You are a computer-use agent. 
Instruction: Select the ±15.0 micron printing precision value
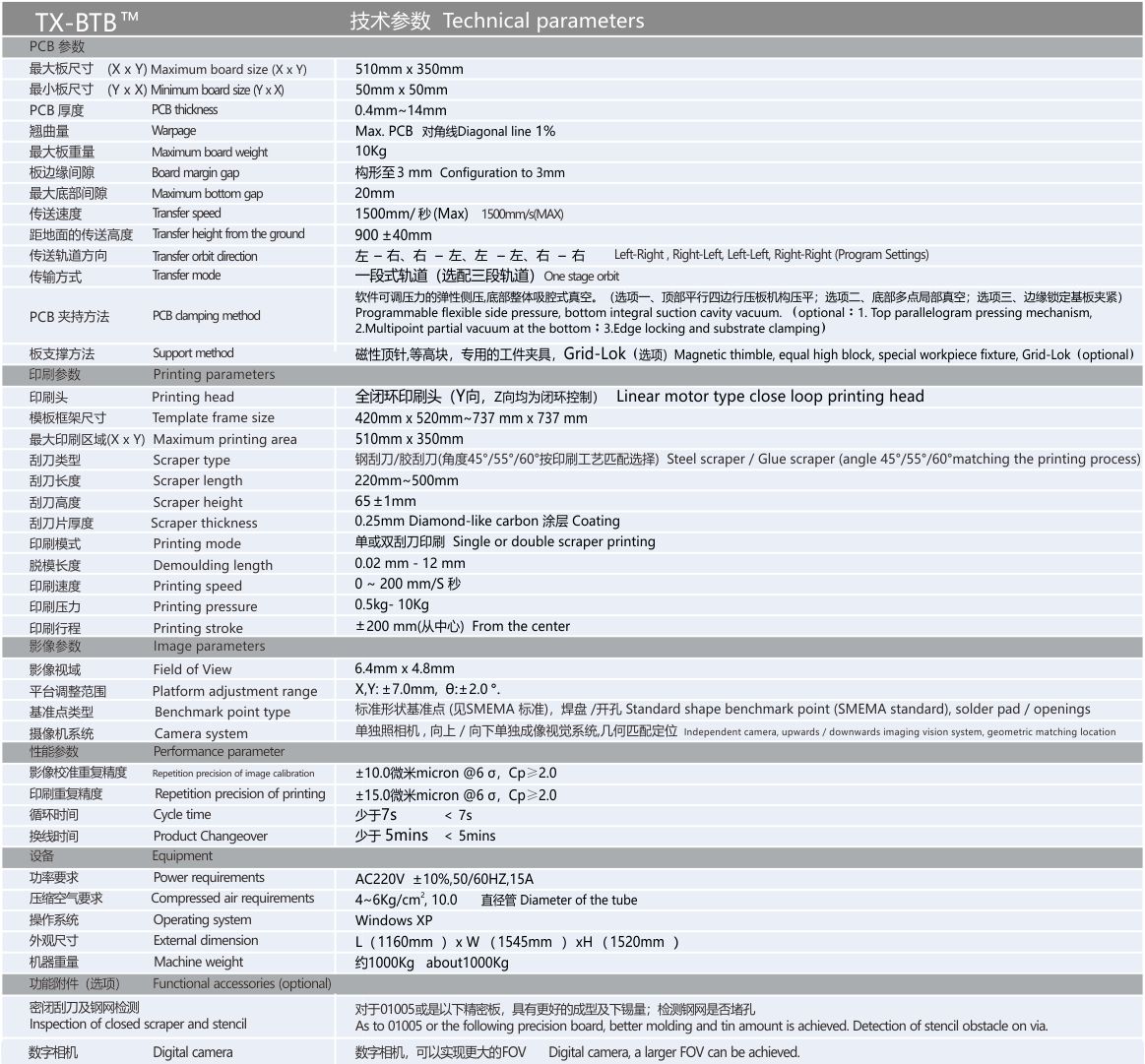(x=456, y=795)
